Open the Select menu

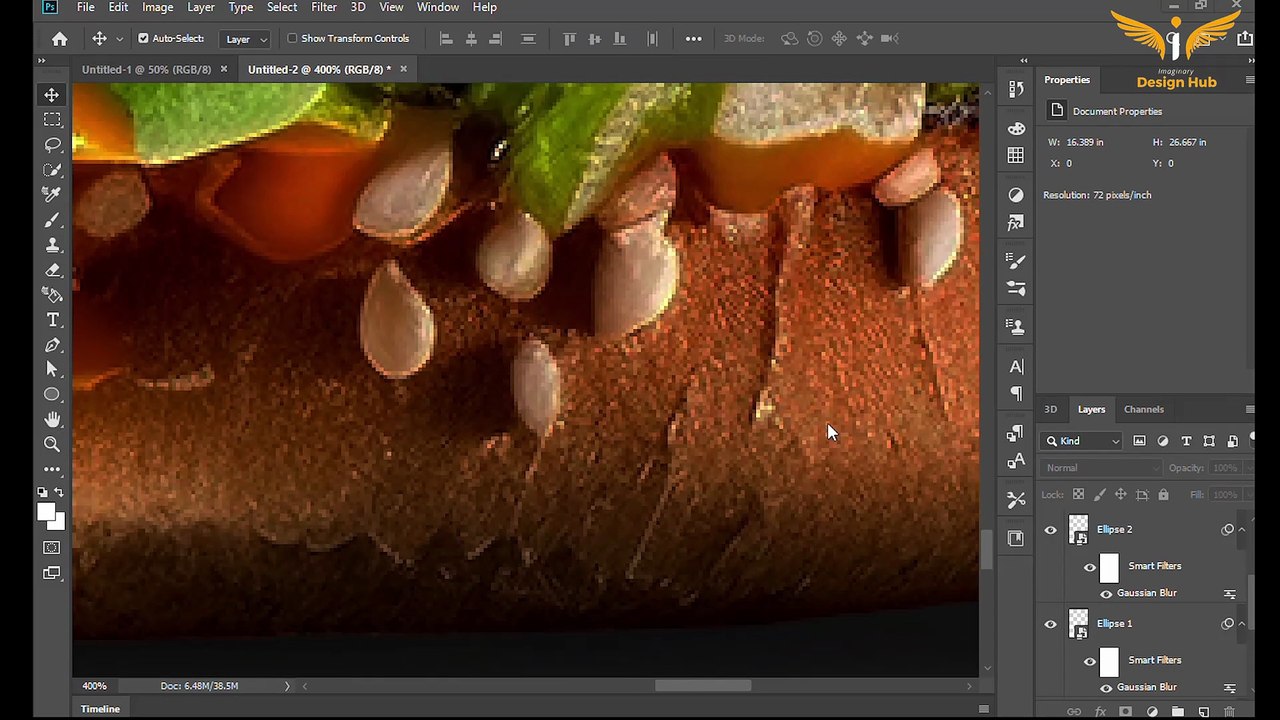282,7
